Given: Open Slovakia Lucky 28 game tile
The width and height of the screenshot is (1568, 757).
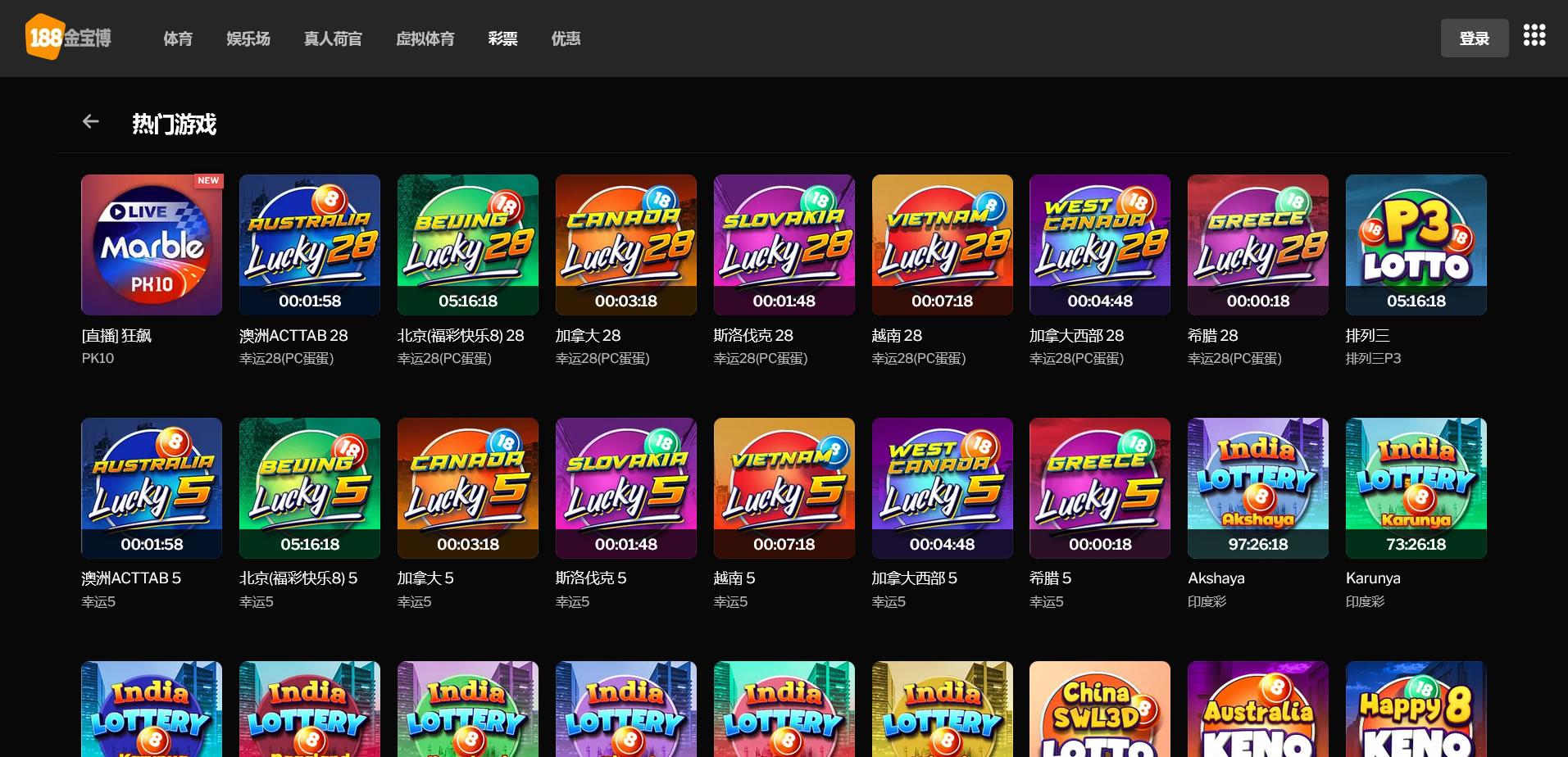Looking at the screenshot, I should [x=784, y=245].
